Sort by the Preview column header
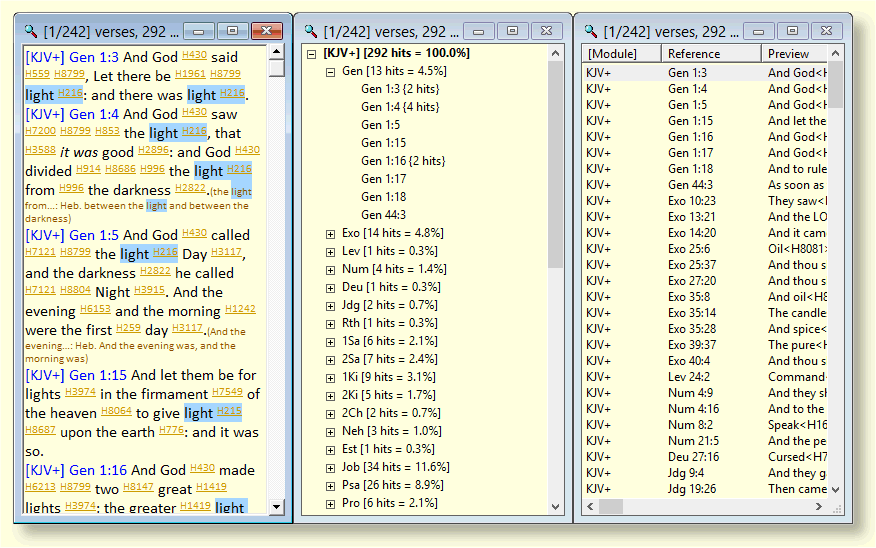Screen dimensions: 876x548 [x=794, y=54]
